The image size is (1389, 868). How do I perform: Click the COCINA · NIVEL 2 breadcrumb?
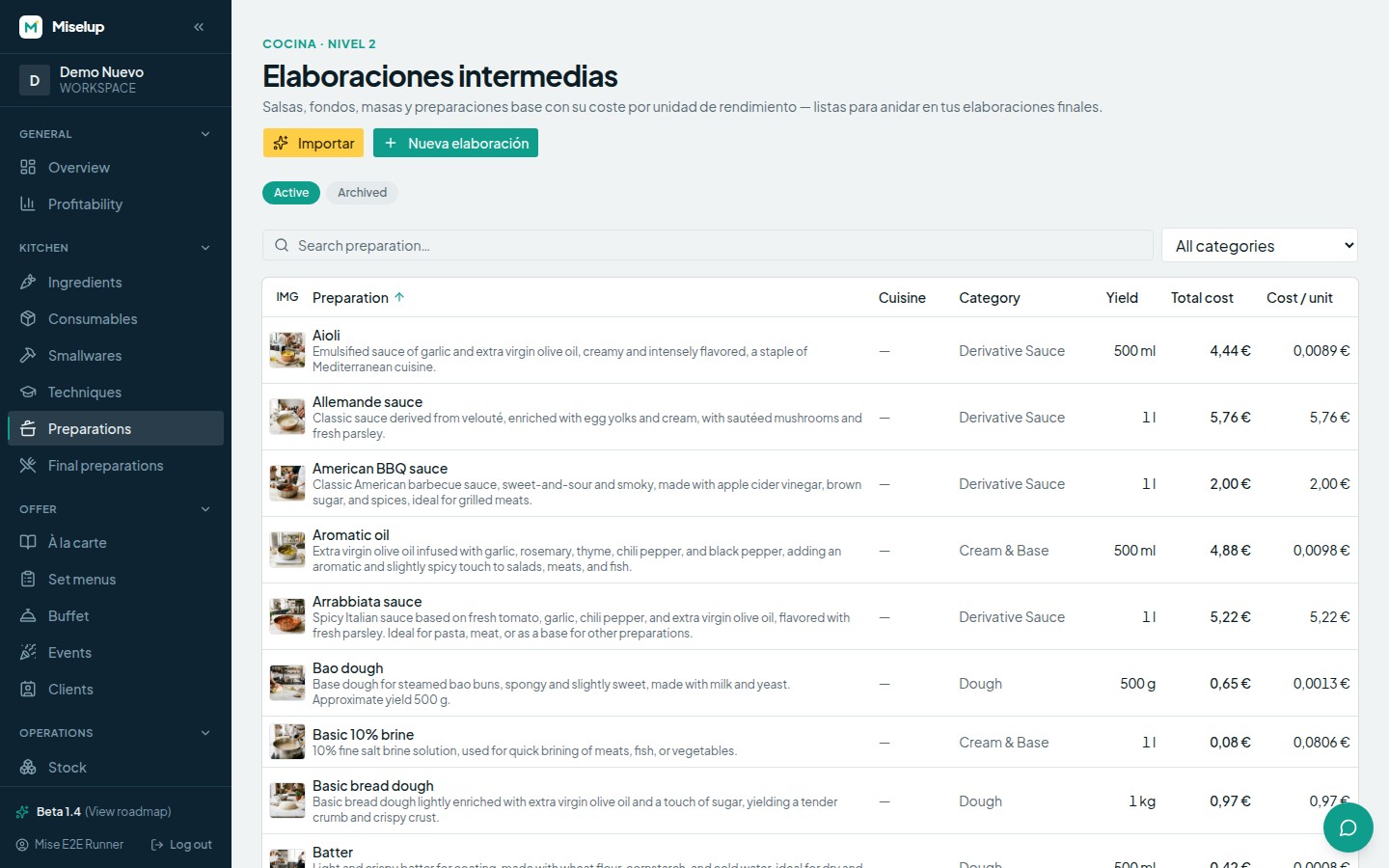point(319,44)
